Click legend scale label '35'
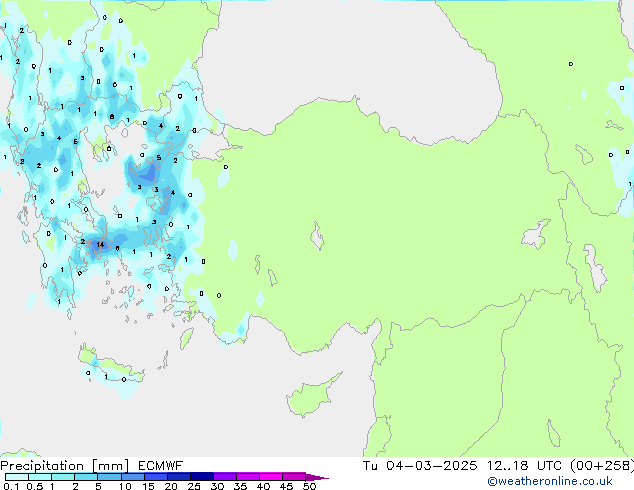Image resolution: width=634 pixels, height=490 pixels. click(240, 486)
